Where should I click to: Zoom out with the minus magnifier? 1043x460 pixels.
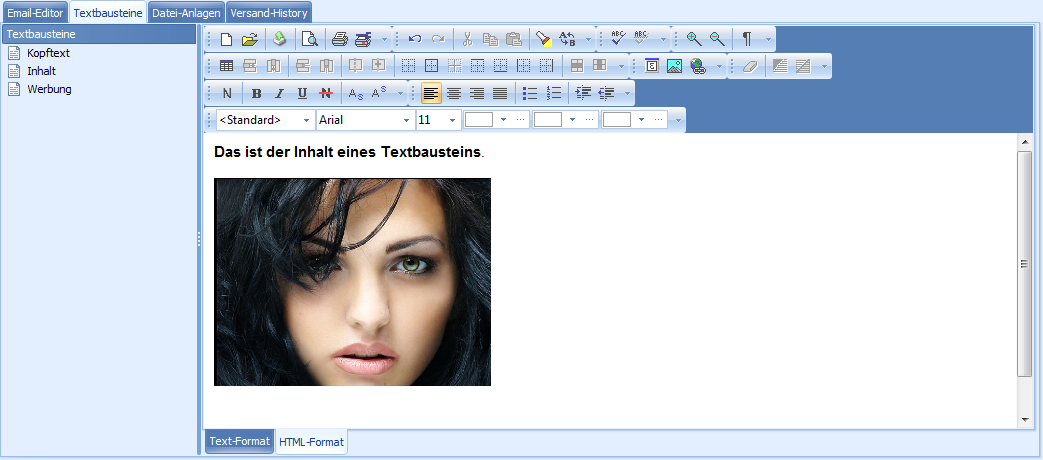(716, 39)
